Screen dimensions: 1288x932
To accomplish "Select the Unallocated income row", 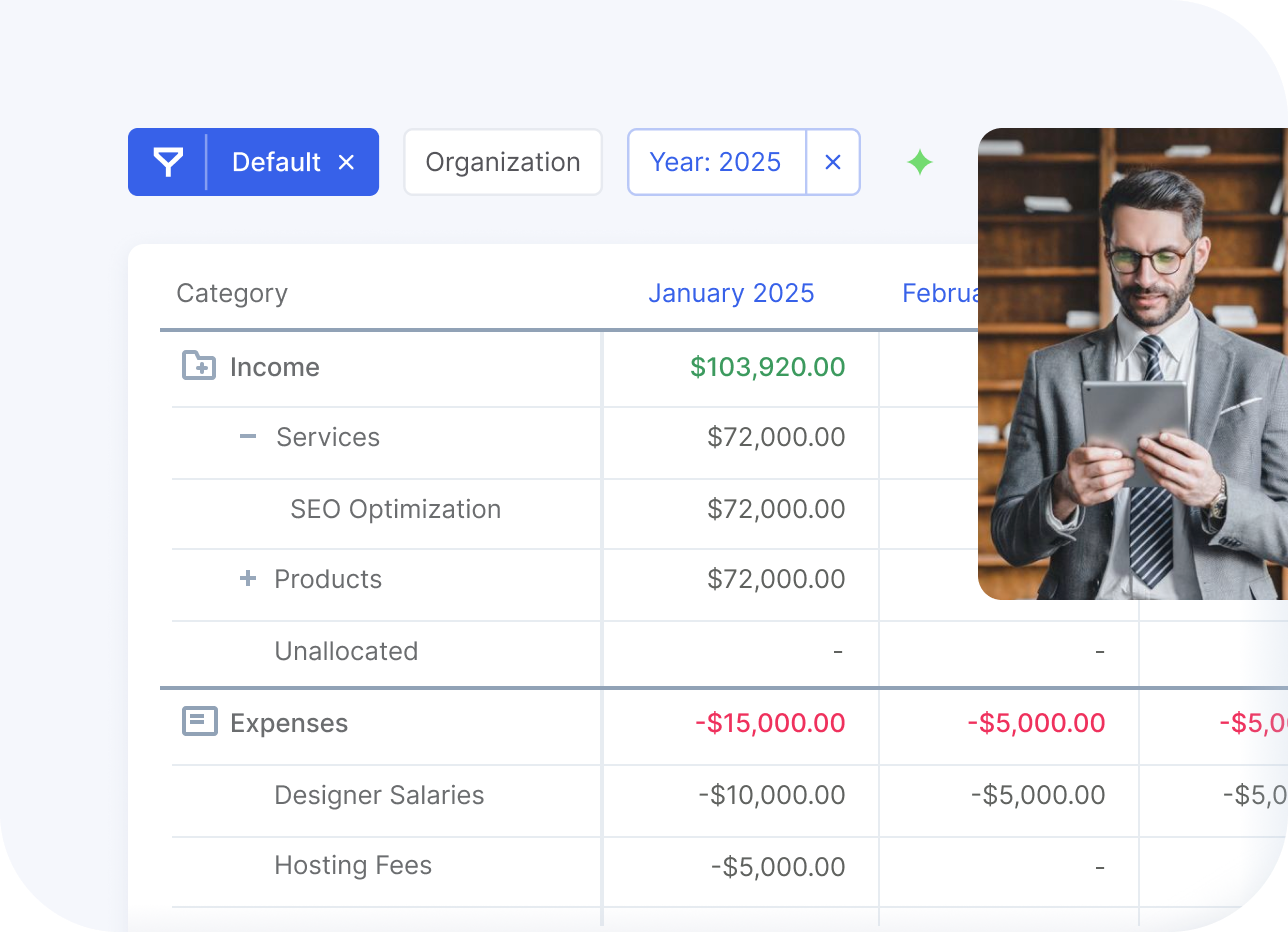I will (346, 651).
